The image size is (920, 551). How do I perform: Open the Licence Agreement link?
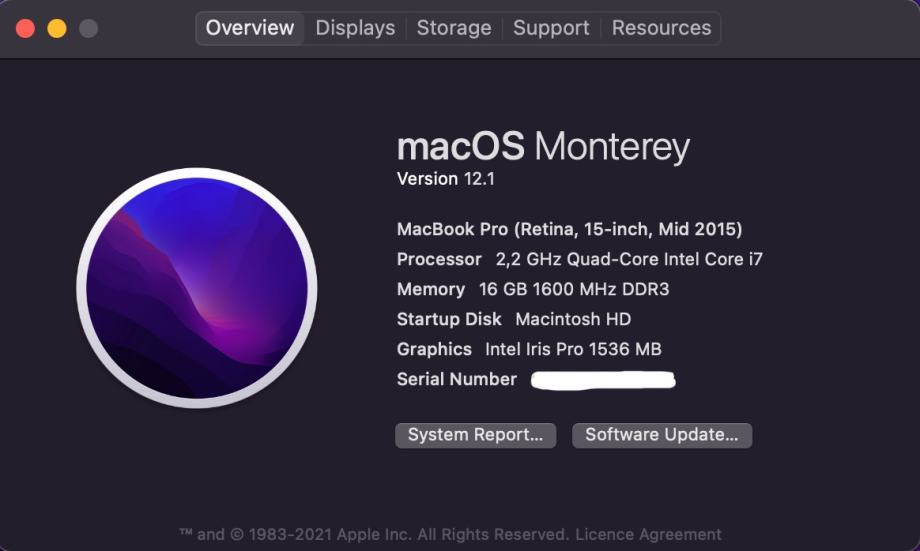tap(648, 534)
